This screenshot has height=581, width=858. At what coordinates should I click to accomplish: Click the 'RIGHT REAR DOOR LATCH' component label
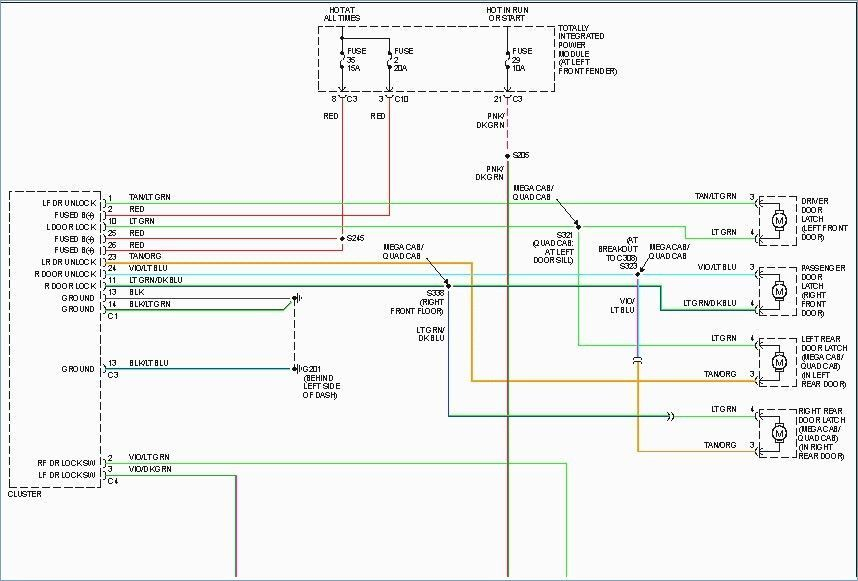(821, 433)
